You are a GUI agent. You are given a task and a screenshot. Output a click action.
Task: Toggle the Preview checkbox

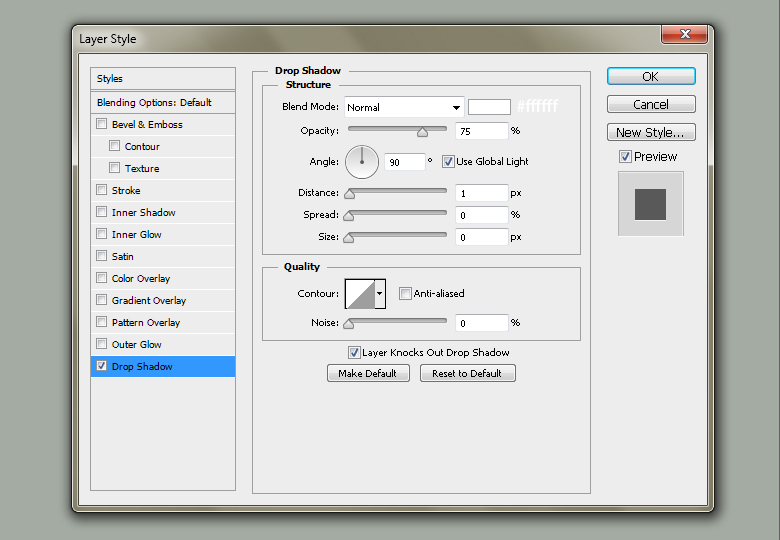[625, 157]
